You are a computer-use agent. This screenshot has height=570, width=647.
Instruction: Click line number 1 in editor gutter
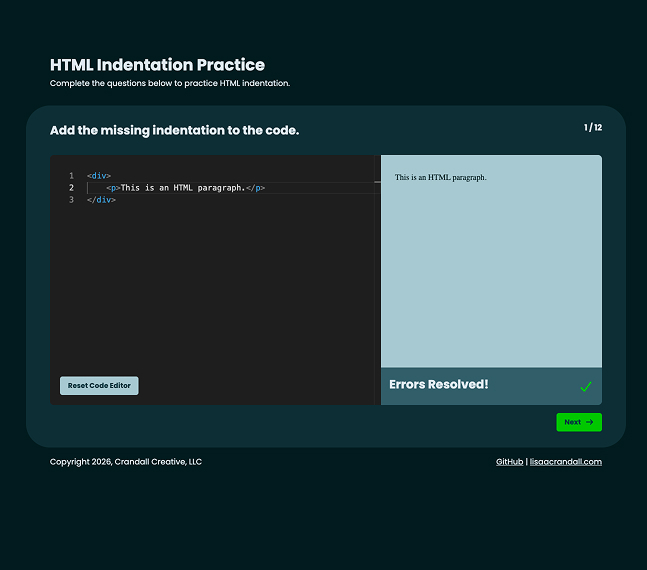click(x=71, y=176)
